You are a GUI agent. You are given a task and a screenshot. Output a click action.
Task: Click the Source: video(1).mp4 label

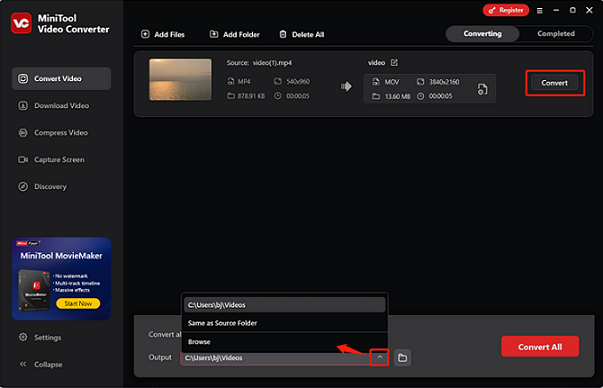pyautogui.click(x=259, y=63)
